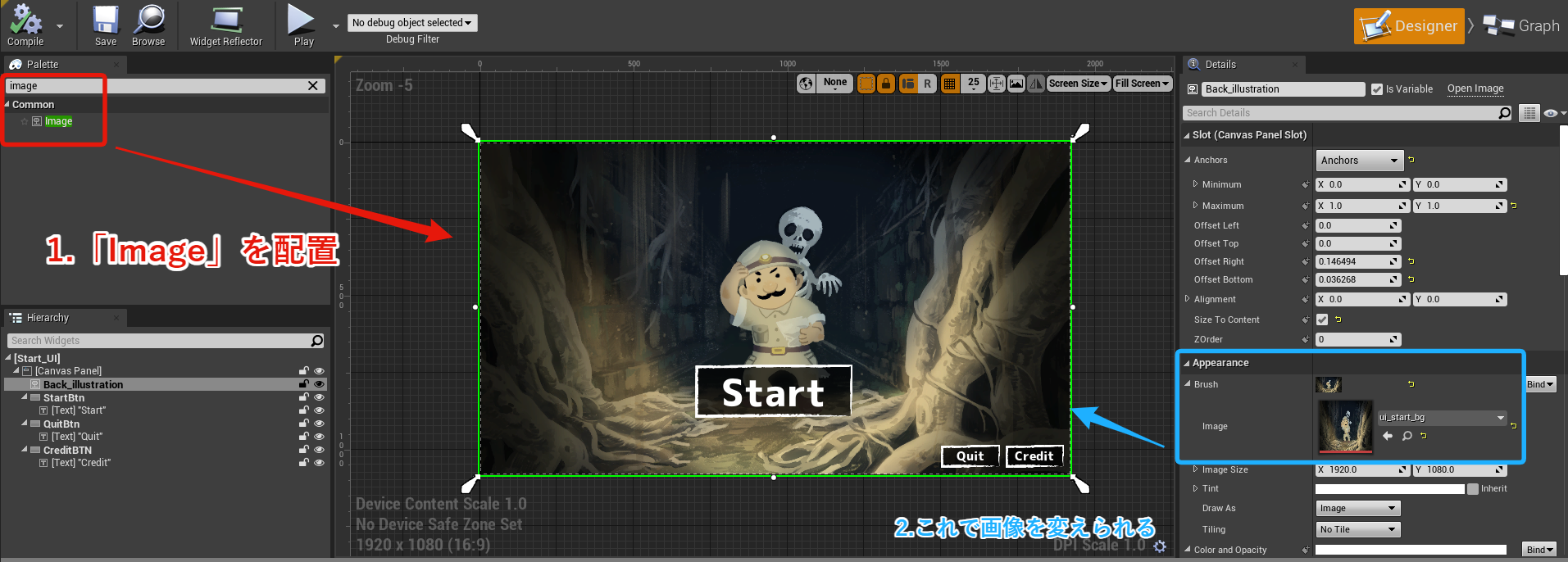Hide Back_illustration in designer
The width and height of the screenshot is (1568, 562).
coord(319,384)
